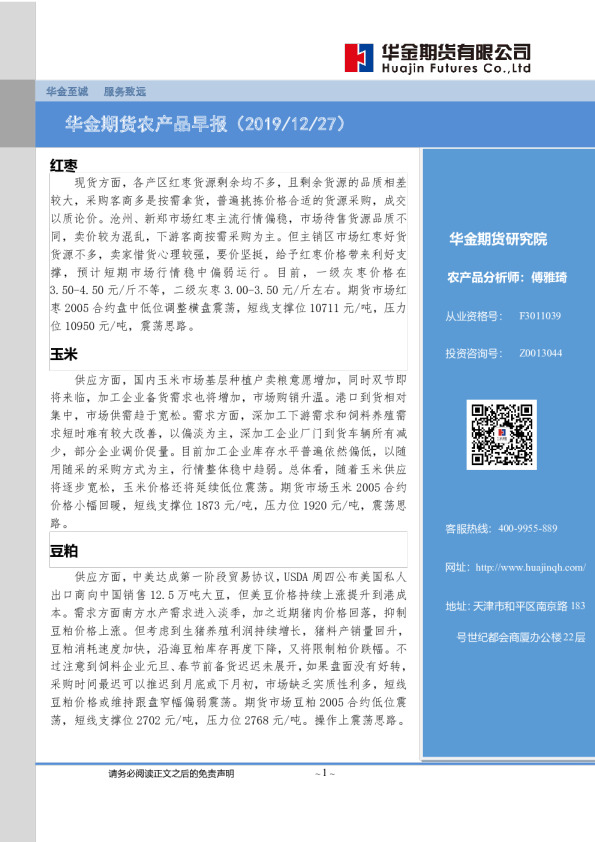The width and height of the screenshot is (595, 842).
Task: Click the 豆粕 section heading
Action: click(64, 551)
